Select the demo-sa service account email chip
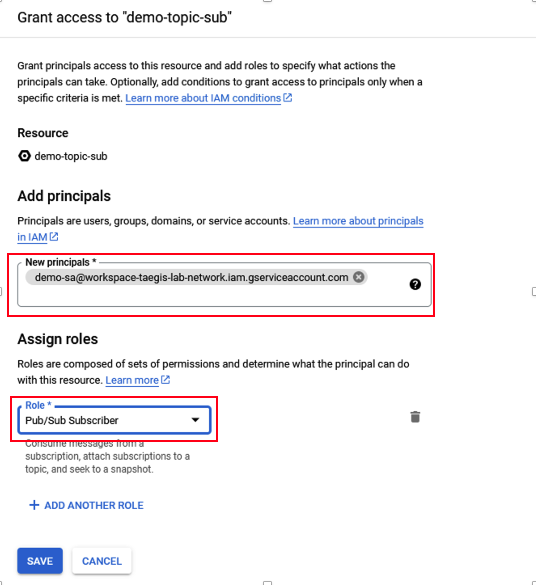The height and width of the screenshot is (585, 536). click(x=191, y=277)
